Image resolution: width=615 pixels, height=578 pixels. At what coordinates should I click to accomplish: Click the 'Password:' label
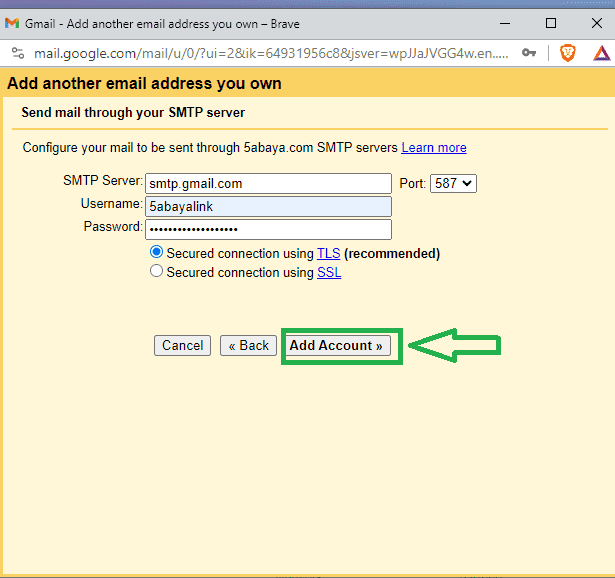(113, 226)
